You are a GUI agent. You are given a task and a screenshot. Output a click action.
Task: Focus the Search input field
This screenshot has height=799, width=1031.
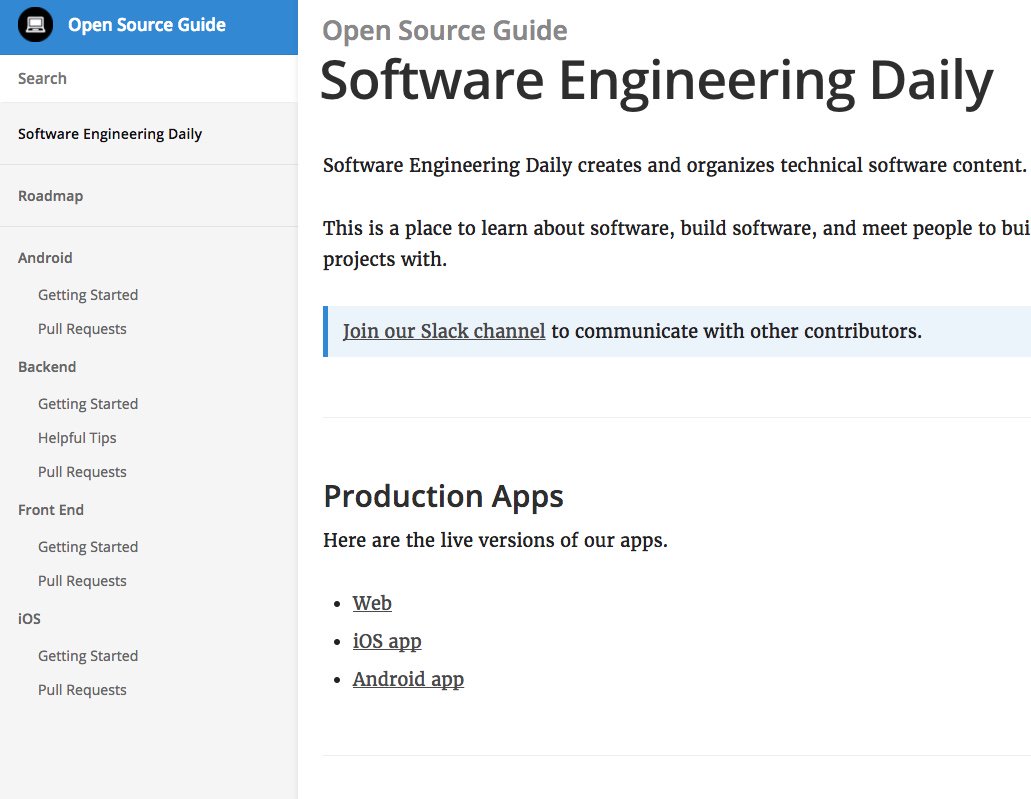click(x=149, y=78)
